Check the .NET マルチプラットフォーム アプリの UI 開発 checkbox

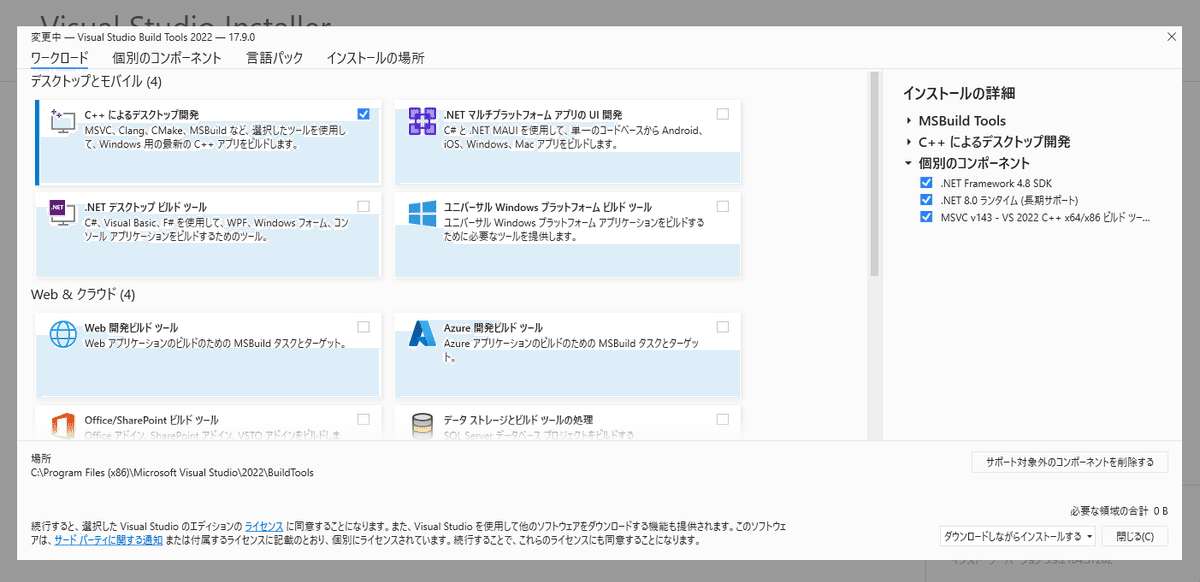[x=722, y=114]
